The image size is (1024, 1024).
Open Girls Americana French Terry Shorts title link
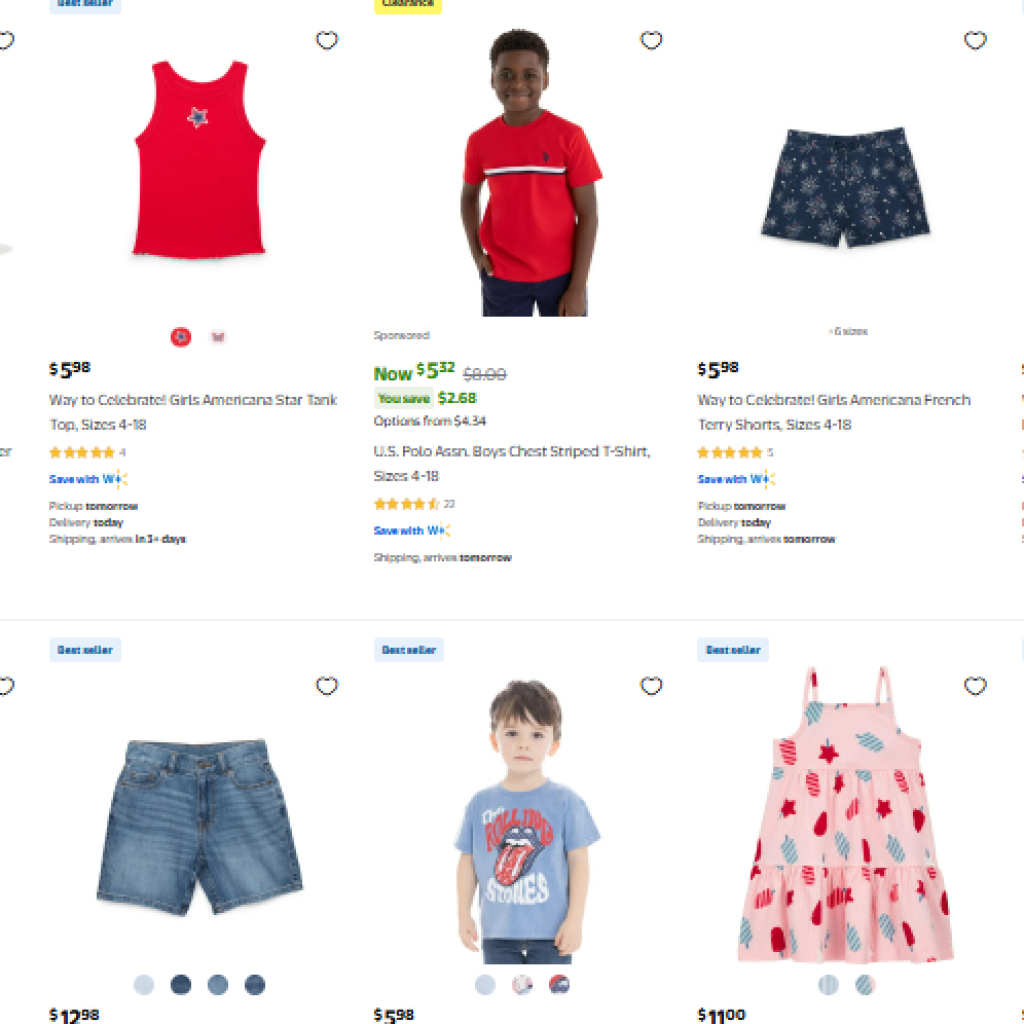click(834, 412)
